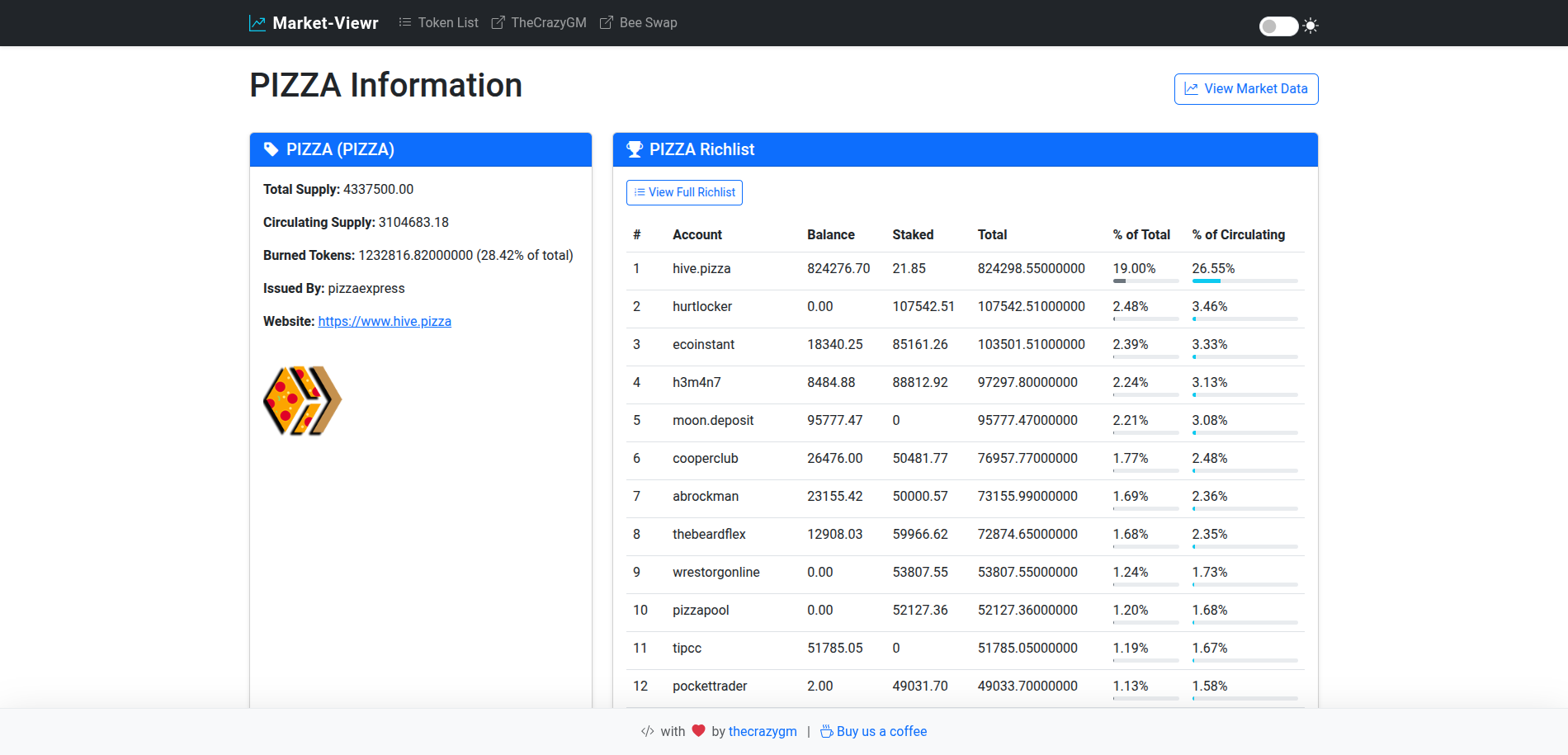Select account wrestorgonline

tap(716, 572)
